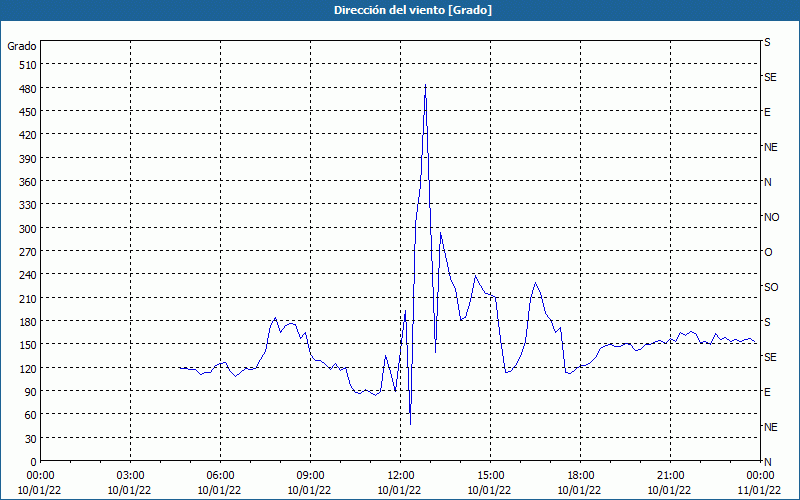800x500 pixels.
Task: Click the 'NO' compass label on right axis
Action: click(x=771, y=217)
